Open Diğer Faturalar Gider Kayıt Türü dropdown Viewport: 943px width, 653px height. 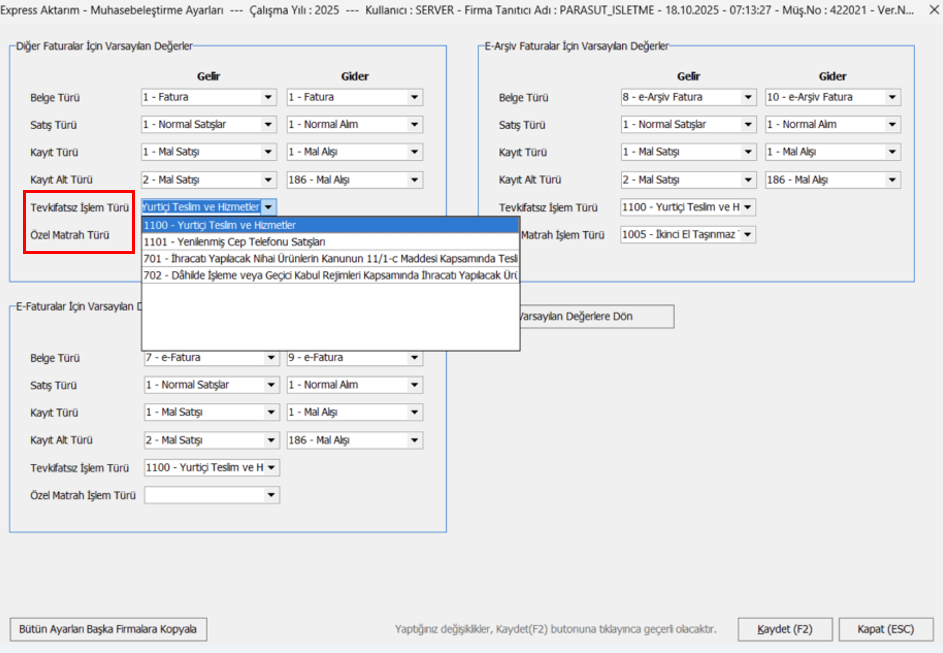click(x=355, y=152)
